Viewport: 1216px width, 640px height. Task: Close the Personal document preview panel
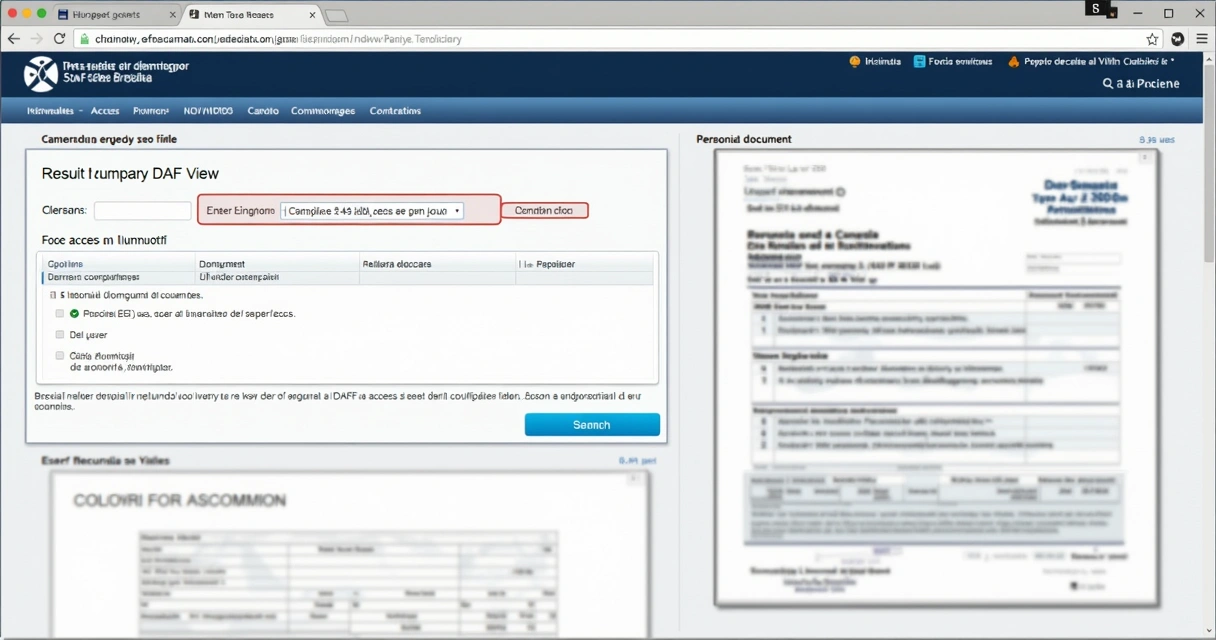click(1145, 158)
